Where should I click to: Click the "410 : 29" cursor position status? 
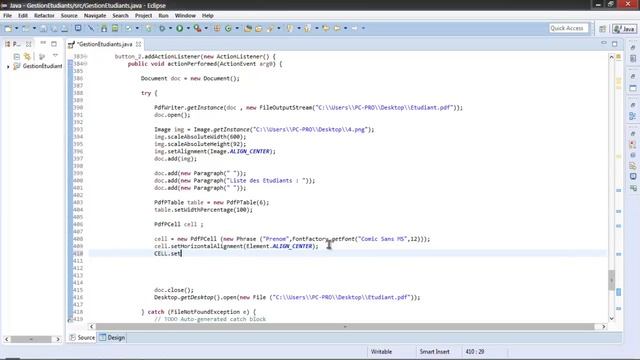(x=474, y=351)
